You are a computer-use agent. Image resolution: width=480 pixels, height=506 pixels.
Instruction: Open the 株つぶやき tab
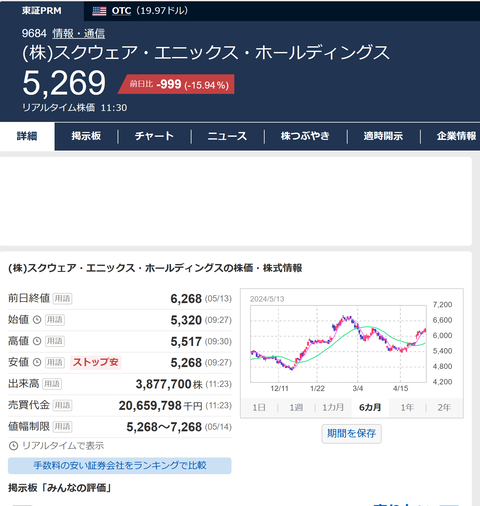coord(305,136)
